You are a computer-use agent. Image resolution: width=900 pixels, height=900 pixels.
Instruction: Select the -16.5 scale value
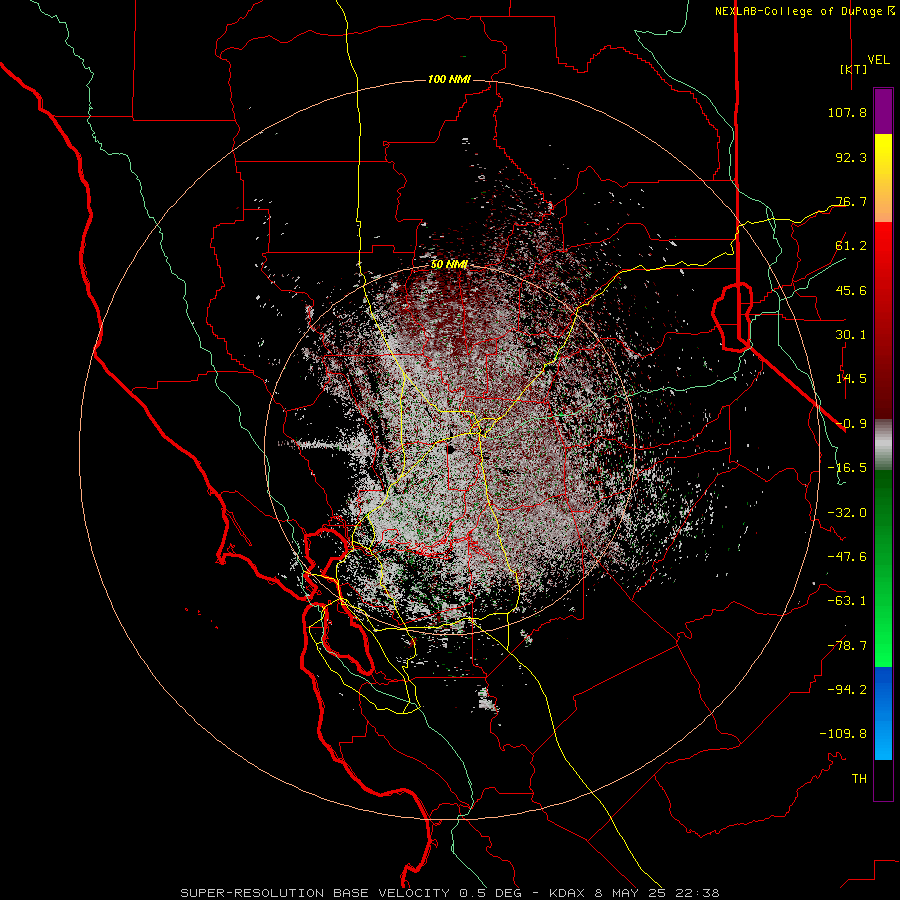847,468
